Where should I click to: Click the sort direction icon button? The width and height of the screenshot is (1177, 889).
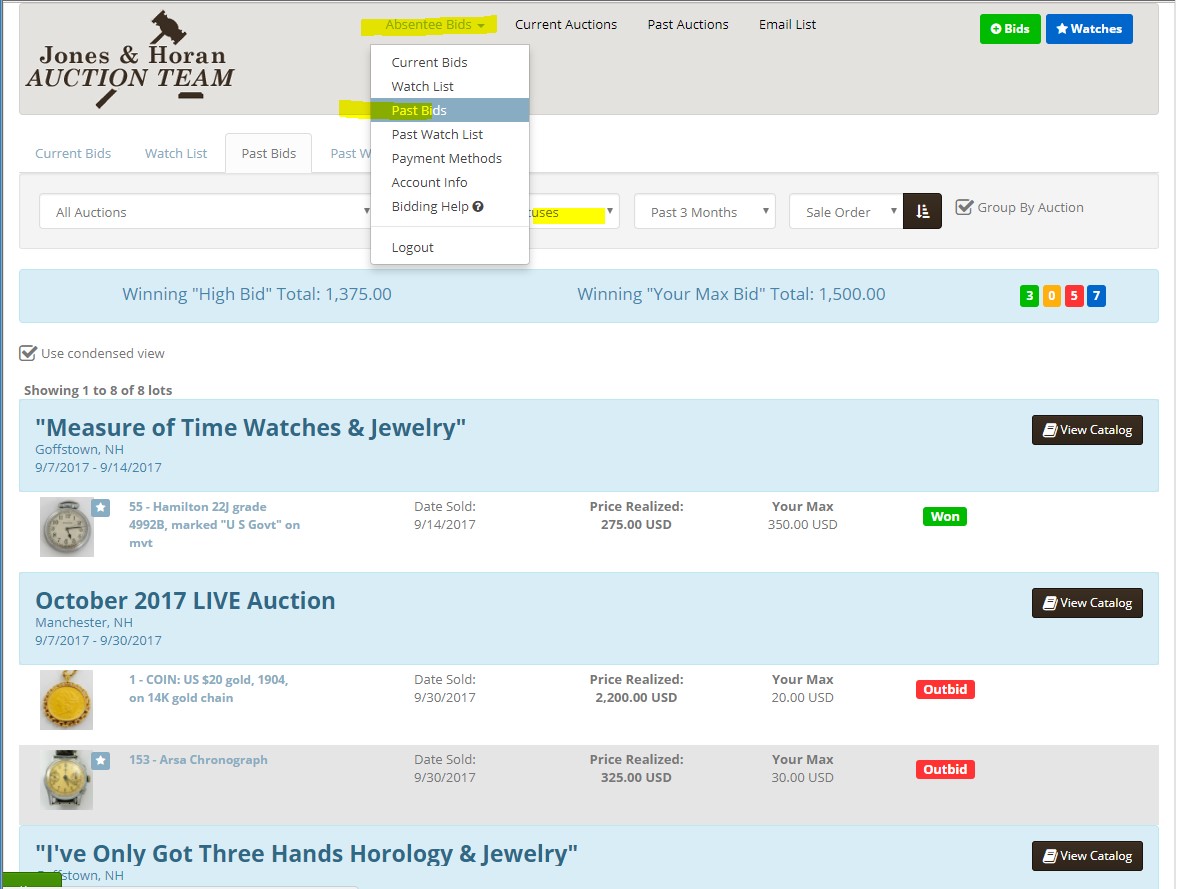click(x=922, y=212)
